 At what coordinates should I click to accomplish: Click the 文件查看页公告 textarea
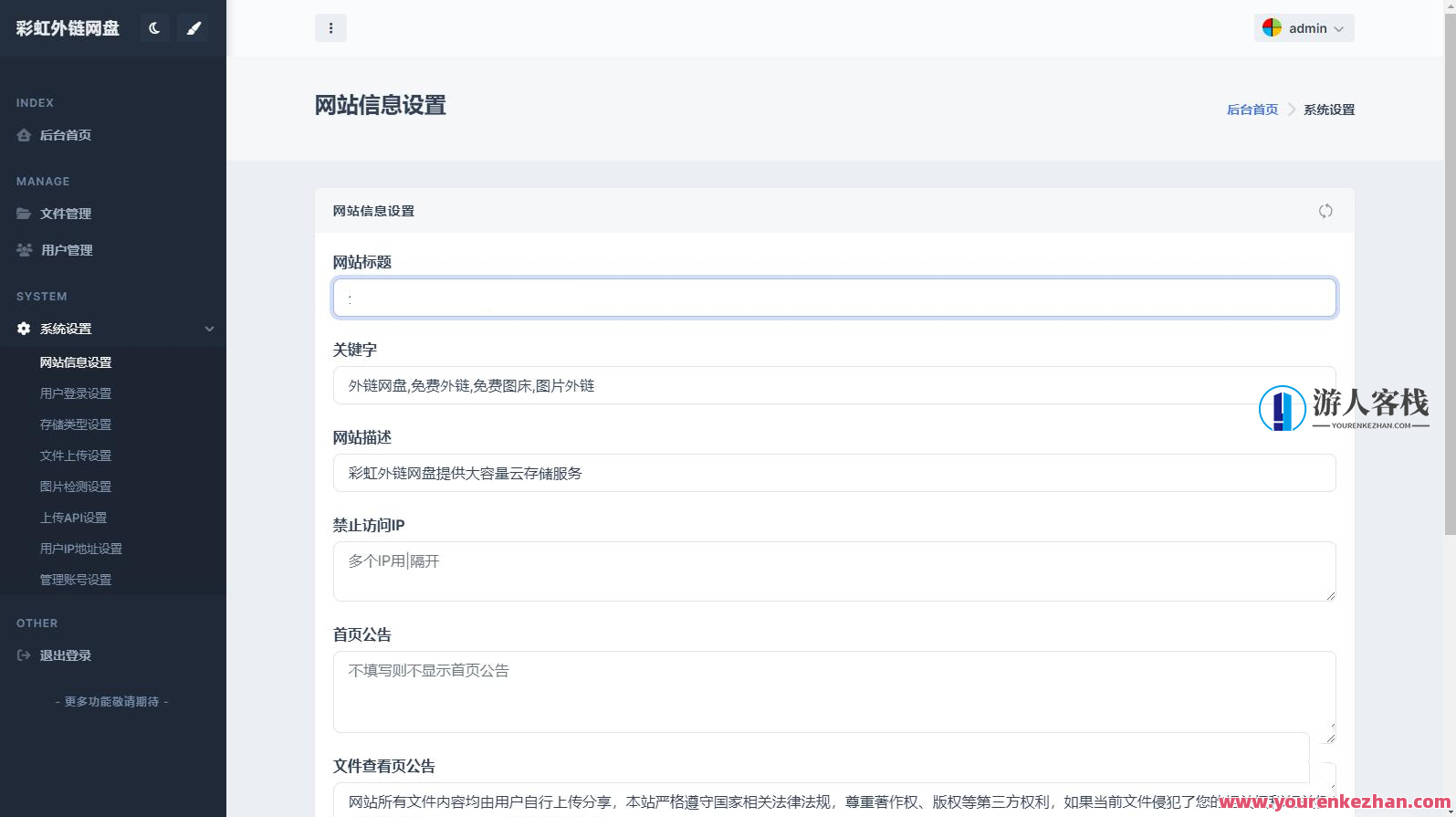pyautogui.click(x=834, y=800)
